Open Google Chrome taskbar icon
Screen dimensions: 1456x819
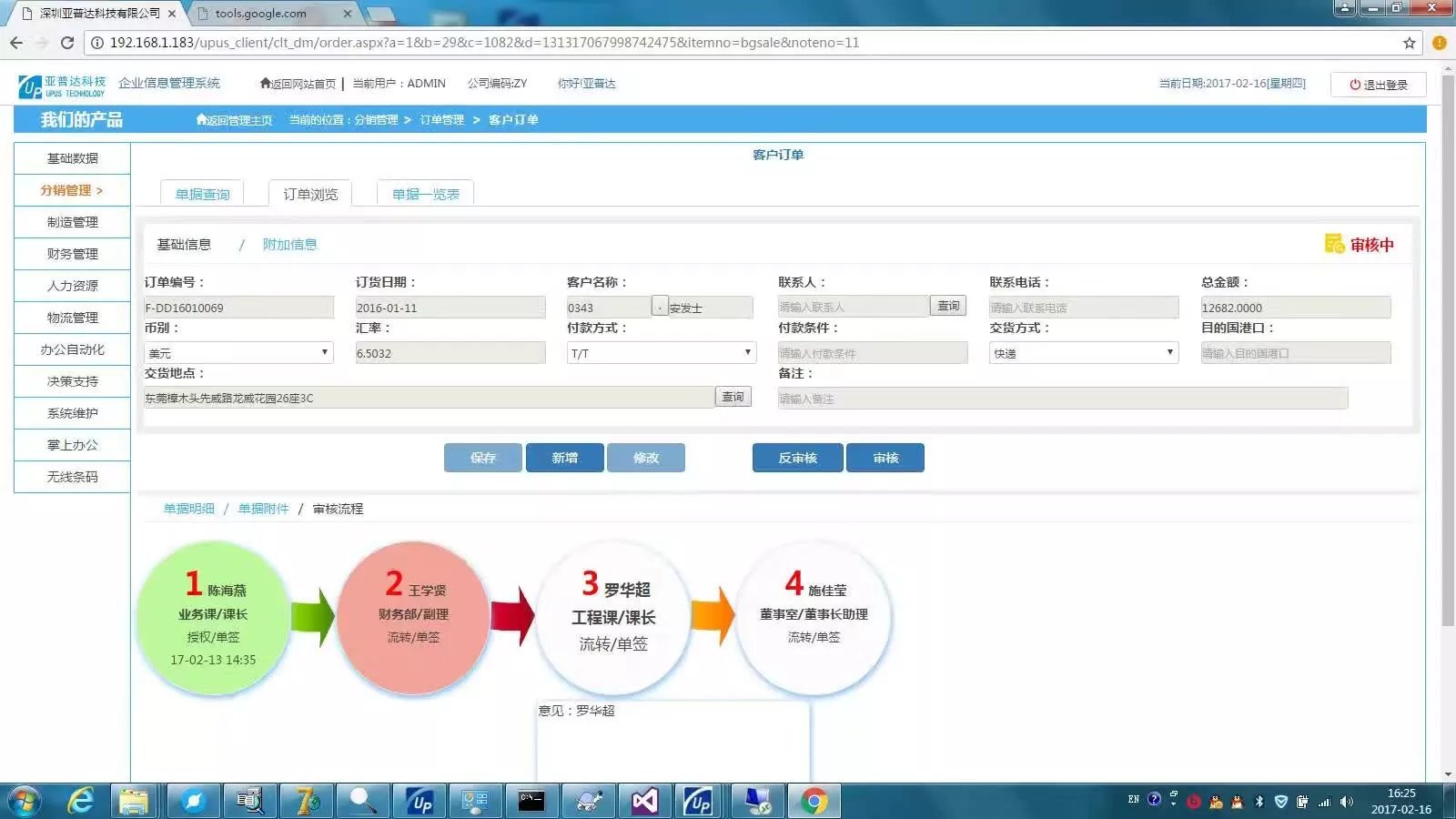click(814, 801)
